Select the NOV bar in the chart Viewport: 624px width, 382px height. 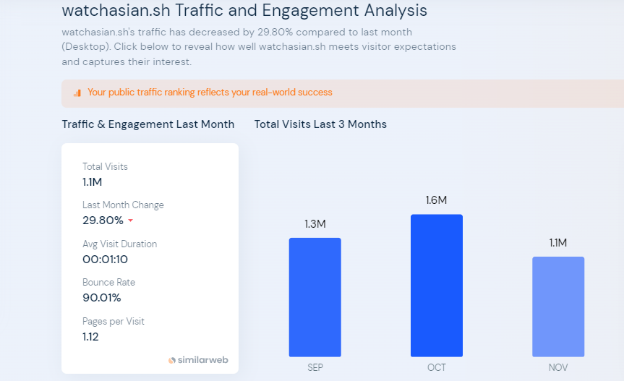tap(558, 307)
